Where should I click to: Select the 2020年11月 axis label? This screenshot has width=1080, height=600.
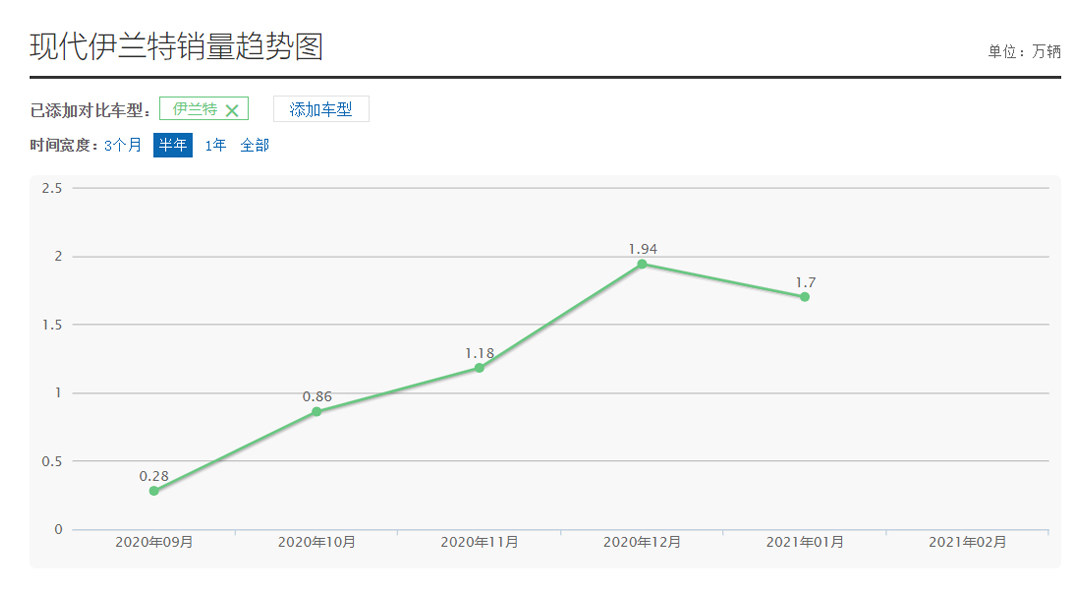[479, 542]
